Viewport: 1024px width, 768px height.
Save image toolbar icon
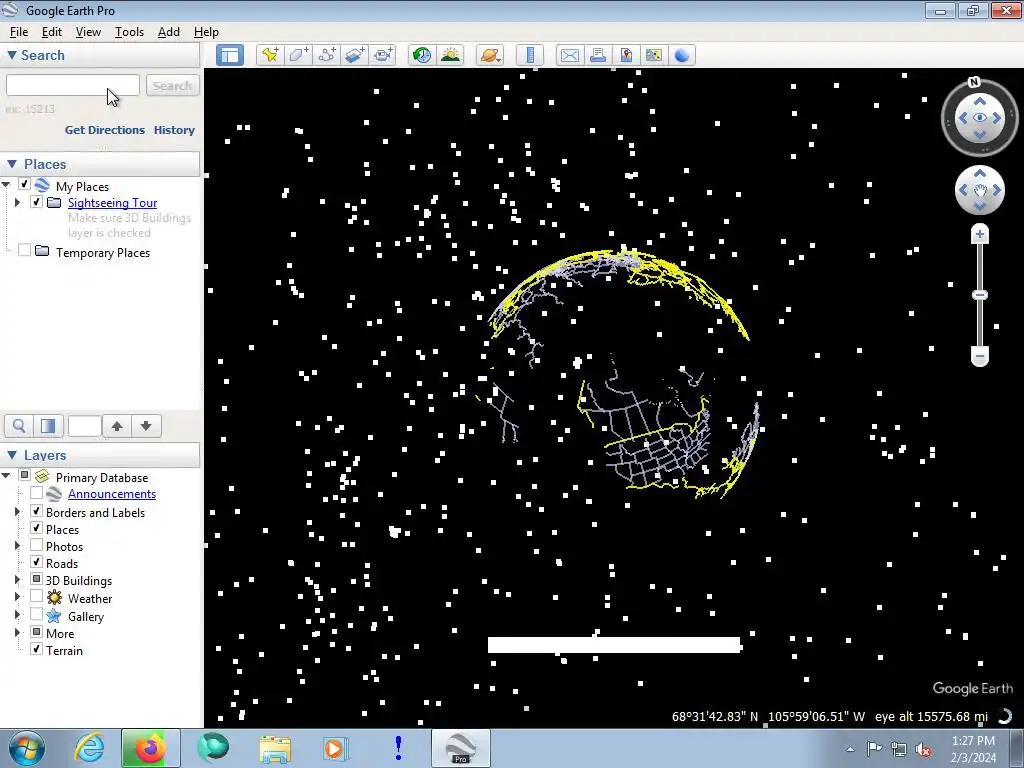(x=626, y=56)
